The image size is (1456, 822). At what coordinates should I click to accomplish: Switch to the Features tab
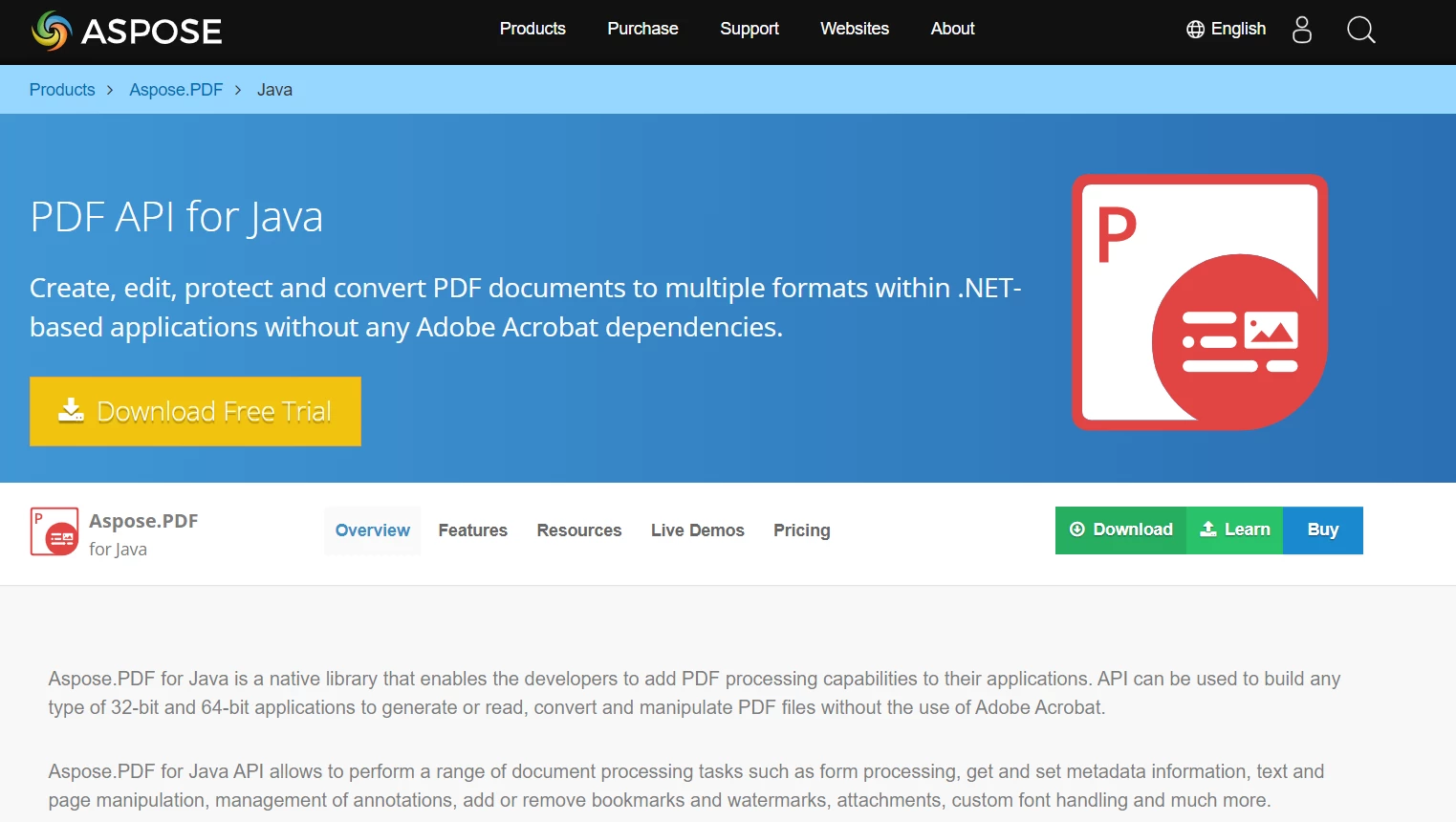pyautogui.click(x=472, y=530)
